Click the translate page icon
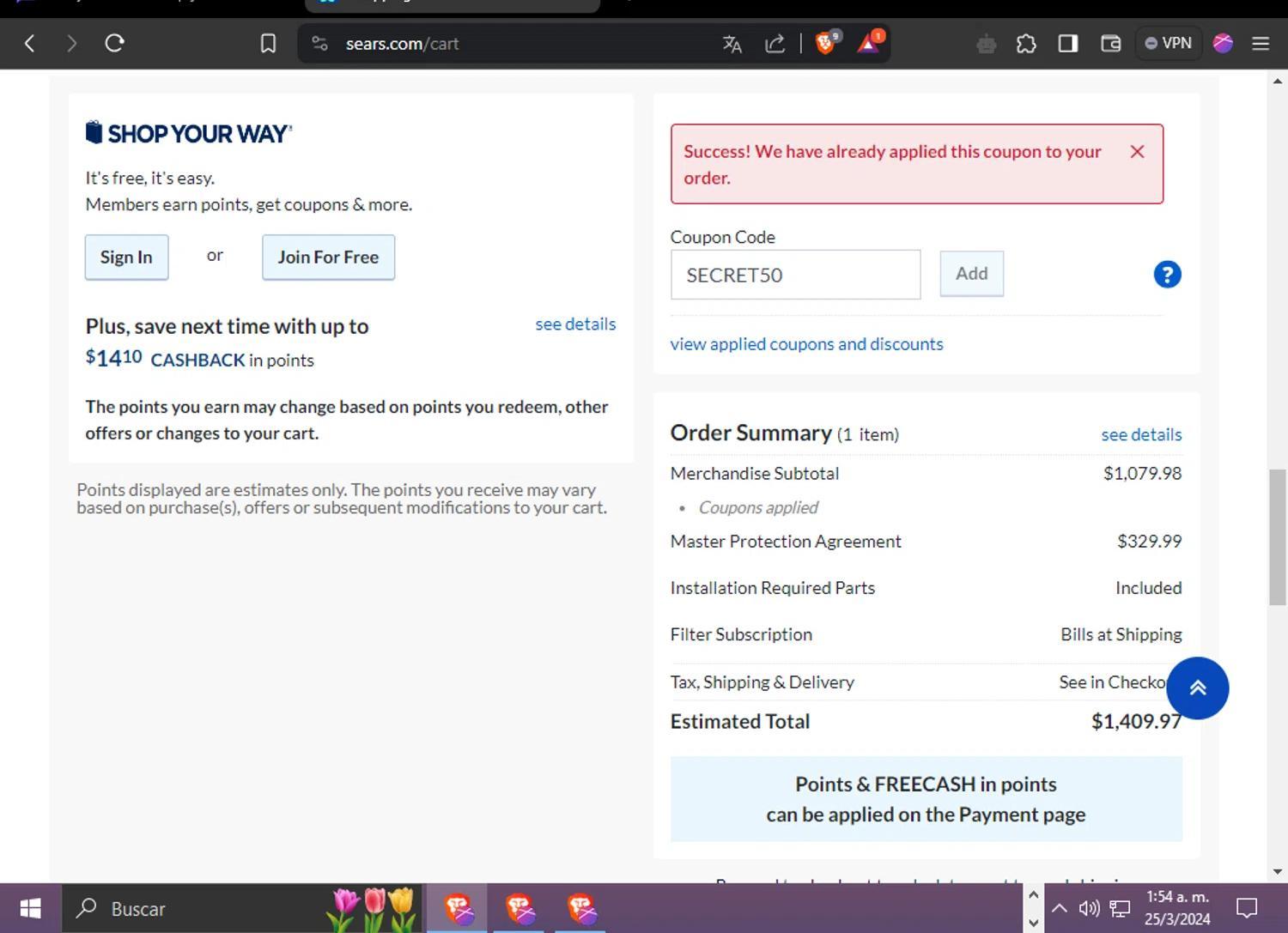This screenshot has width=1288, height=933. (x=732, y=44)
